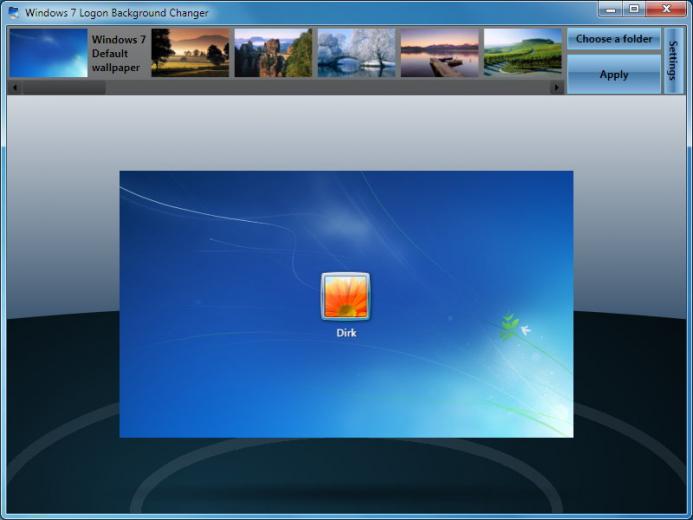Click the Windows 7 Default wallpaper label
The height and width of the screenshot is (520, 693).
118,53
